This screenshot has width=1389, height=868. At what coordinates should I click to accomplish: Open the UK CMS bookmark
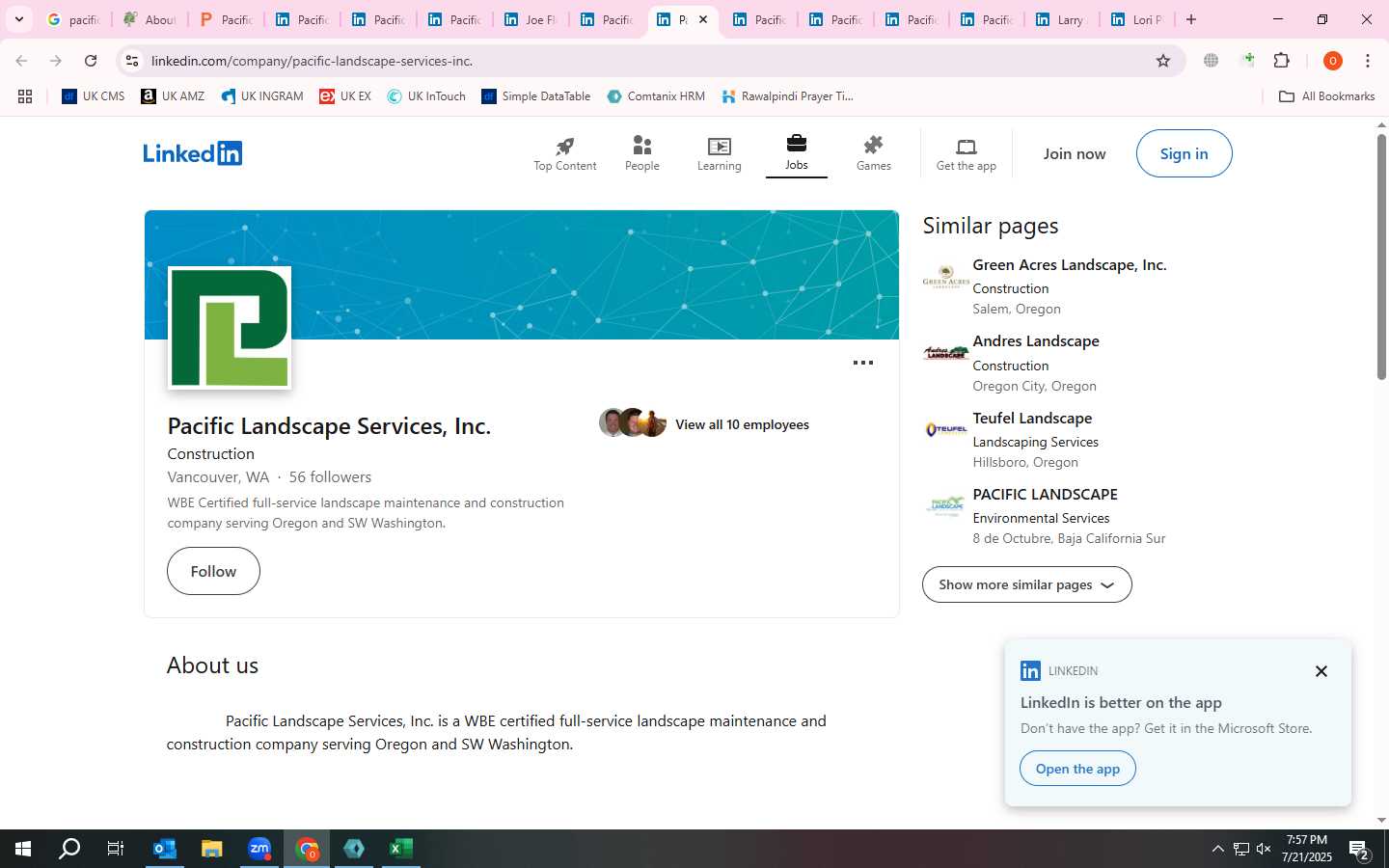tap(94, 96)
